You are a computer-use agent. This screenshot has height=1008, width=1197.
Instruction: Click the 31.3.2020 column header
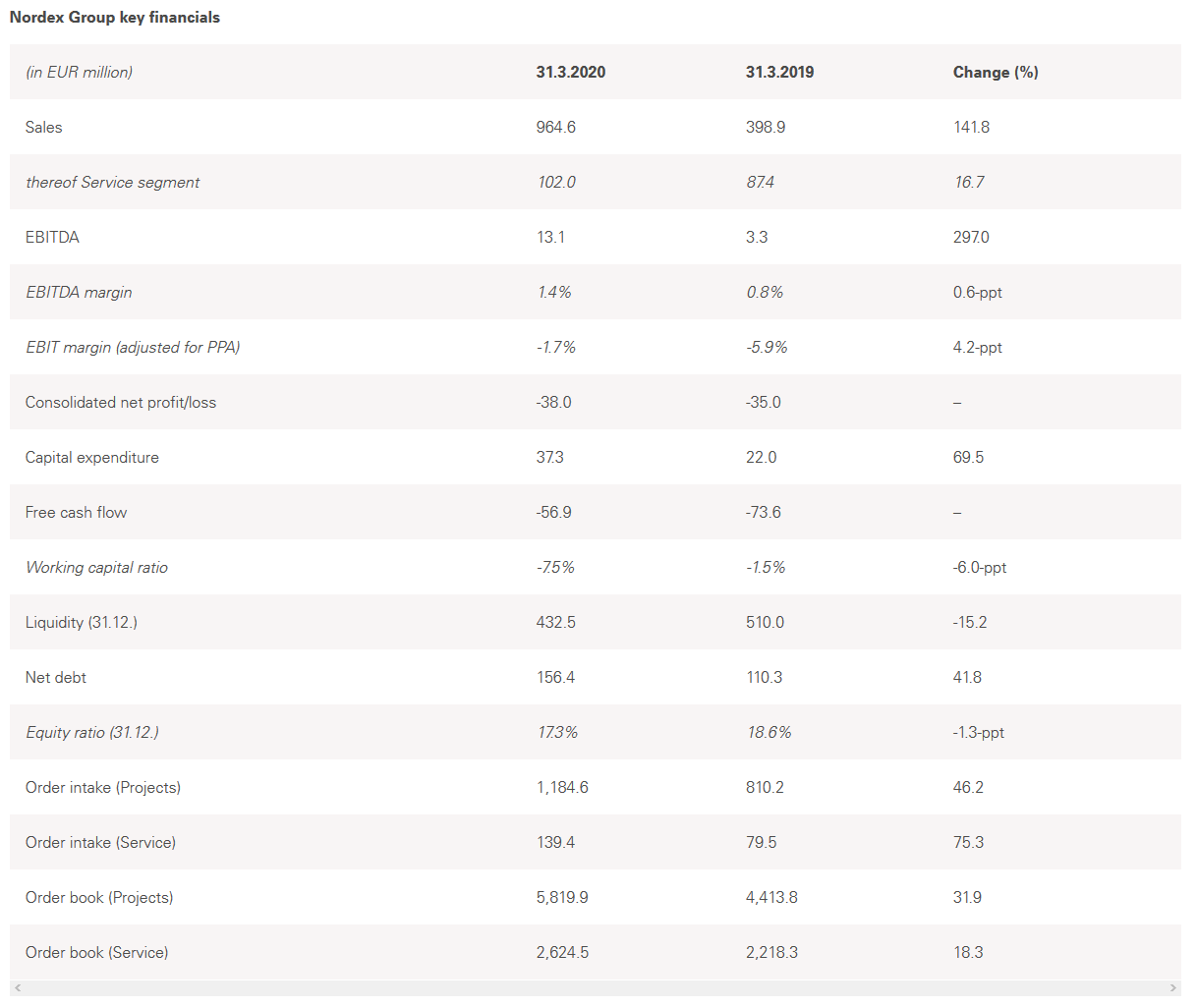(x=570, y=73)
